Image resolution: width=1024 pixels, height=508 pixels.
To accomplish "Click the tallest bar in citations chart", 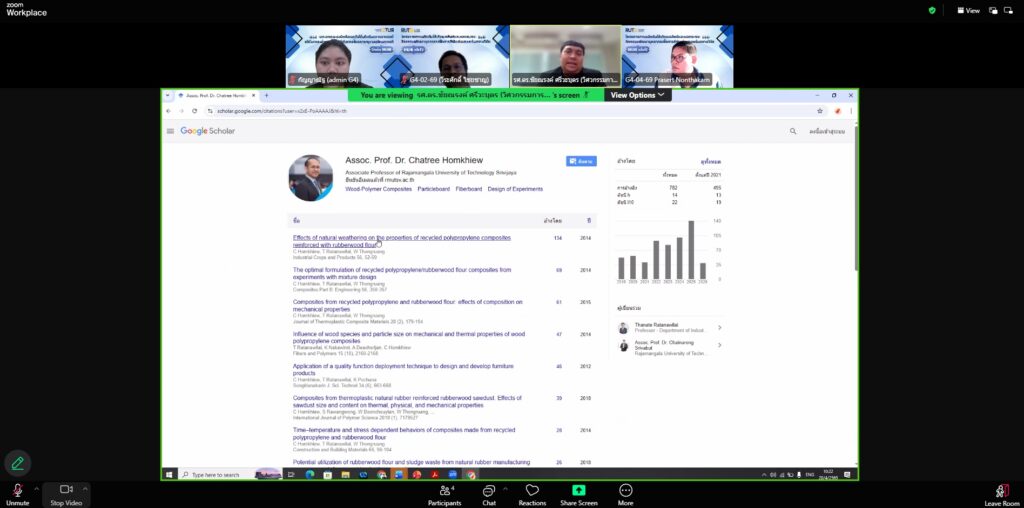I will tap(691, 250).
